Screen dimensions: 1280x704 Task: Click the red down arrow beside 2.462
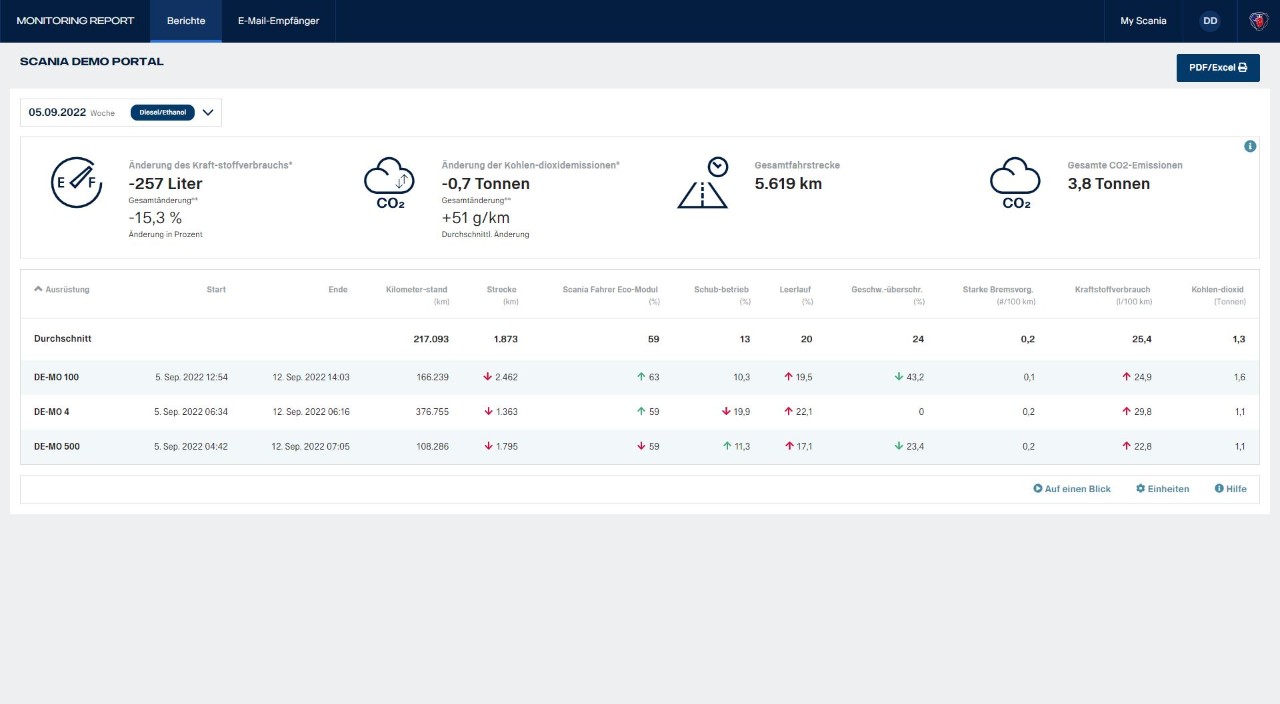pyautogui.click(x=487, y=377)
